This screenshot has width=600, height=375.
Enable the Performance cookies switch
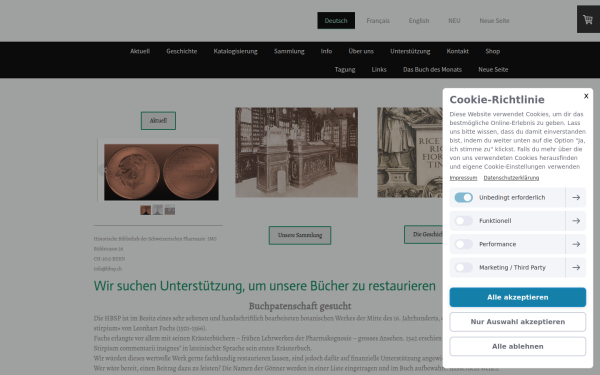[463, 244]
